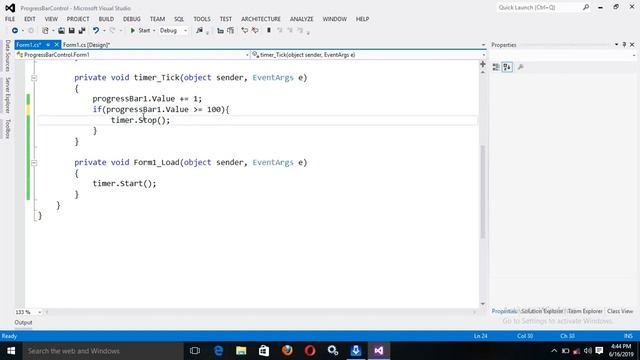
Task: Open the Properties window position dropdown arrow
Action: pyautogui.click(x=616, y=44)
